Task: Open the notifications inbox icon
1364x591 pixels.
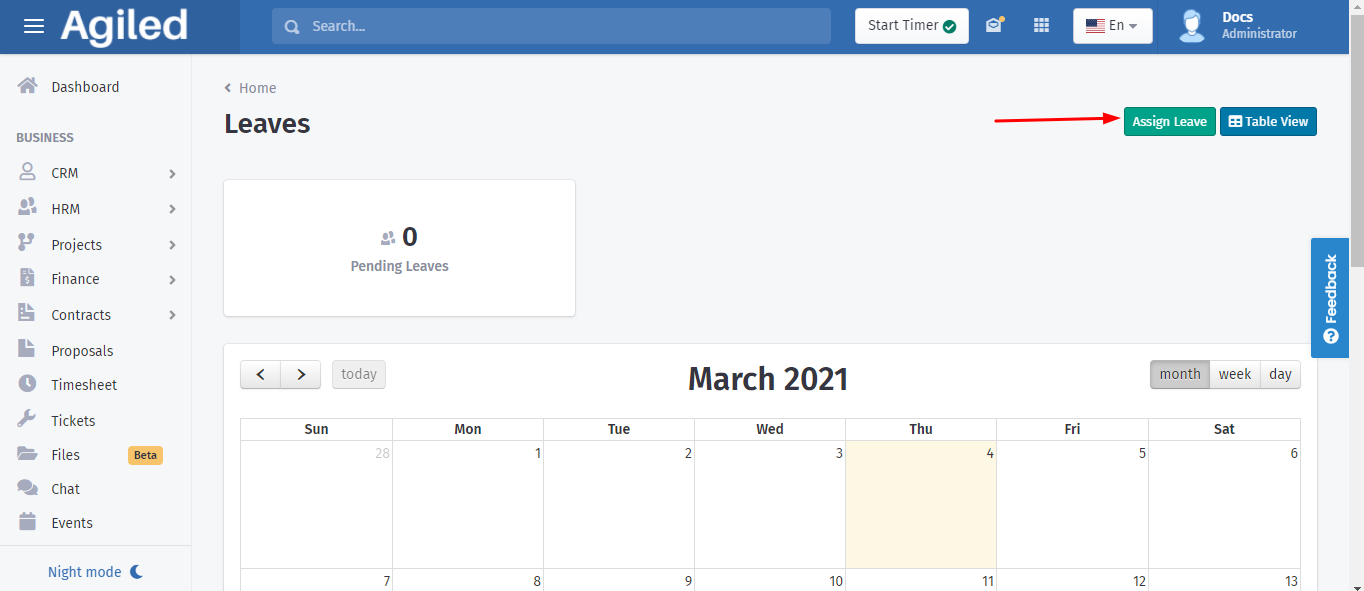Action: 994,26
